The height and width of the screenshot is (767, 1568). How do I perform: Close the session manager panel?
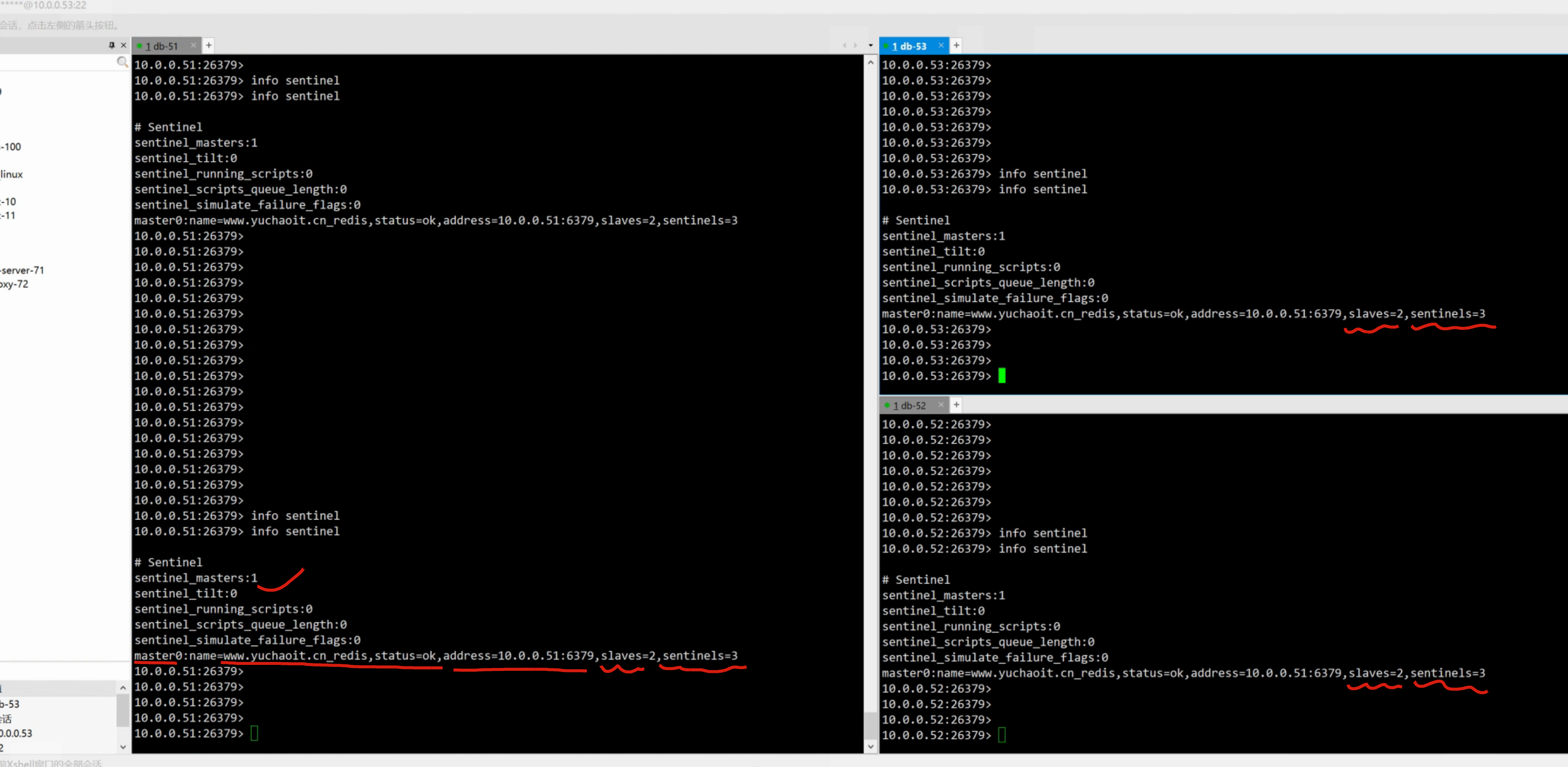tap(124, 45)
